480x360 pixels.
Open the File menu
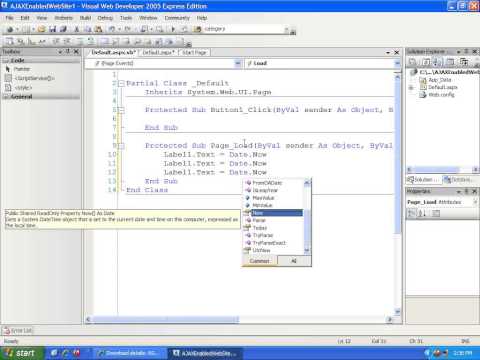(9, 18)
